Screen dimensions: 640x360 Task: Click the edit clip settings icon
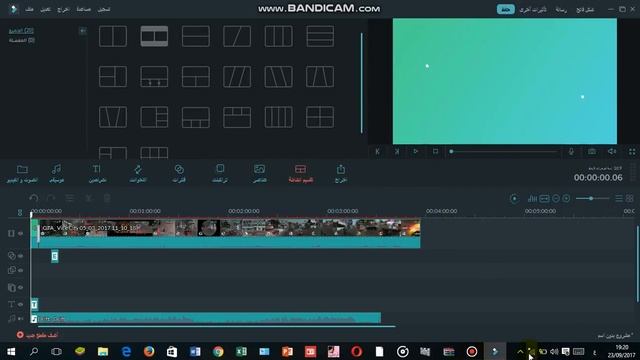pyautogui.click(x=70, y=198)
